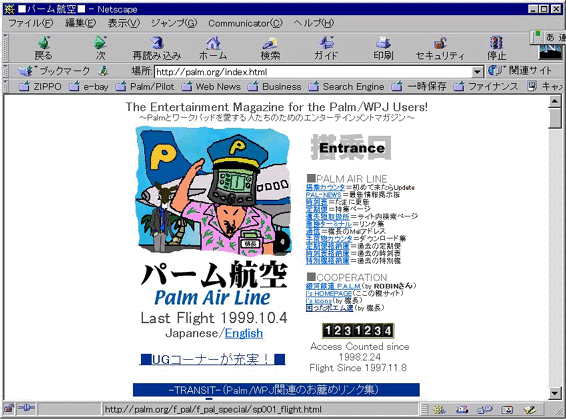Click the vertical scrollbar down arrow
The height and width of the screenshot is (419, 566).
pyautogui.click(x=555, y=393)
